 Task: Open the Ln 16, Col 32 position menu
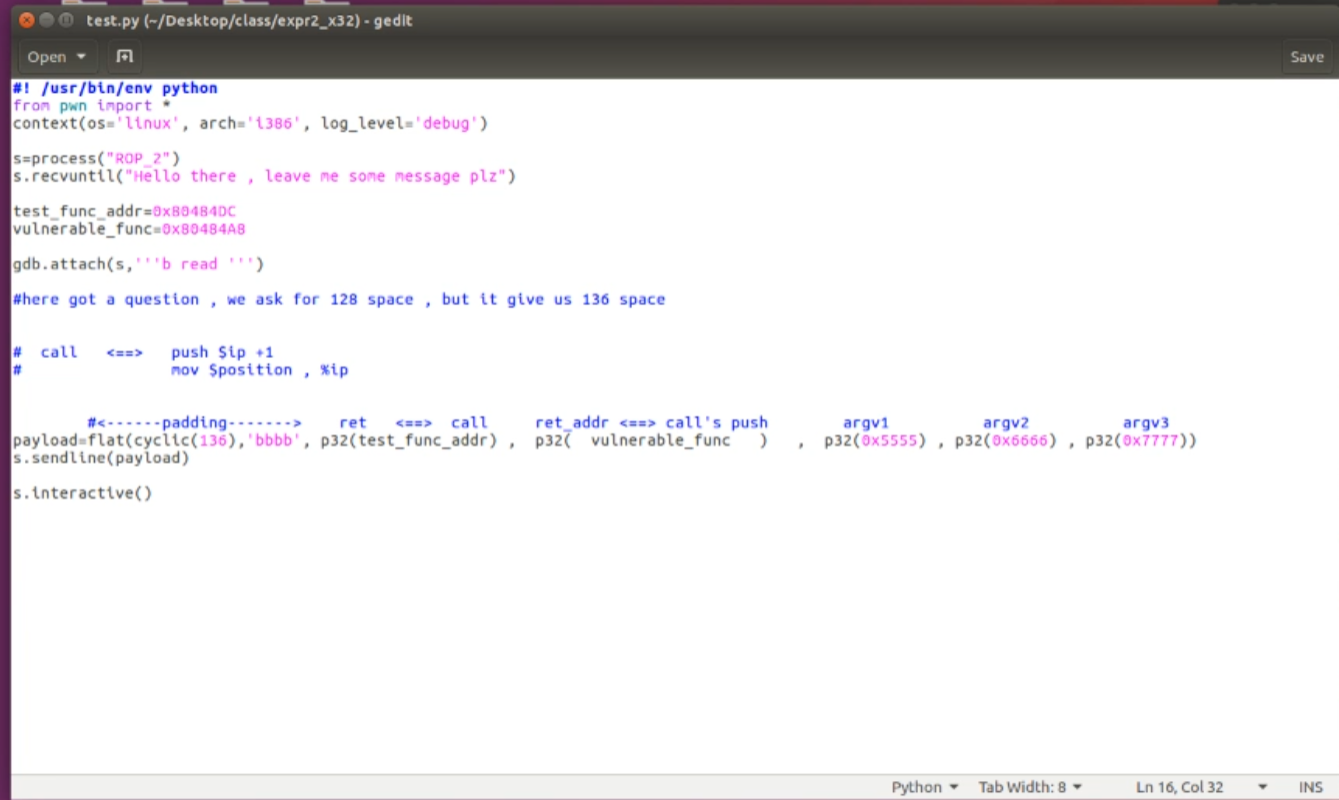(x=1201, y=787)
